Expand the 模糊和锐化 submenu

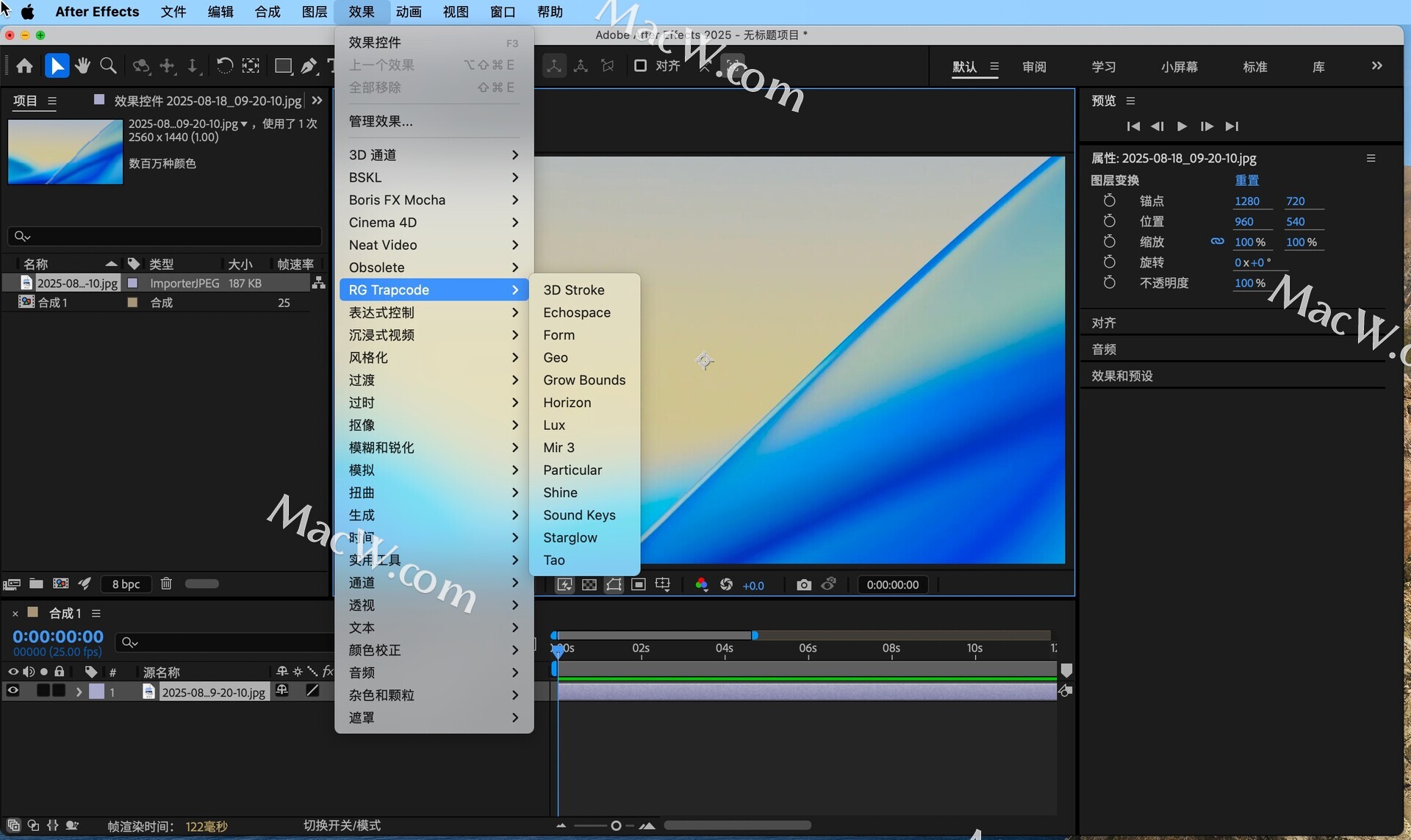(434, 448)
